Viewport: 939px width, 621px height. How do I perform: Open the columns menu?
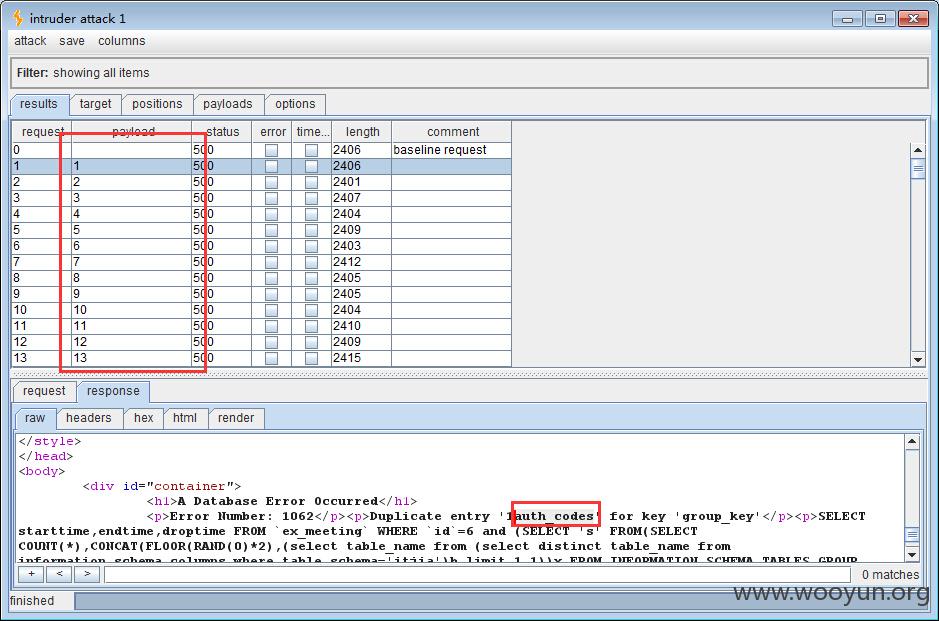[122, 41]
